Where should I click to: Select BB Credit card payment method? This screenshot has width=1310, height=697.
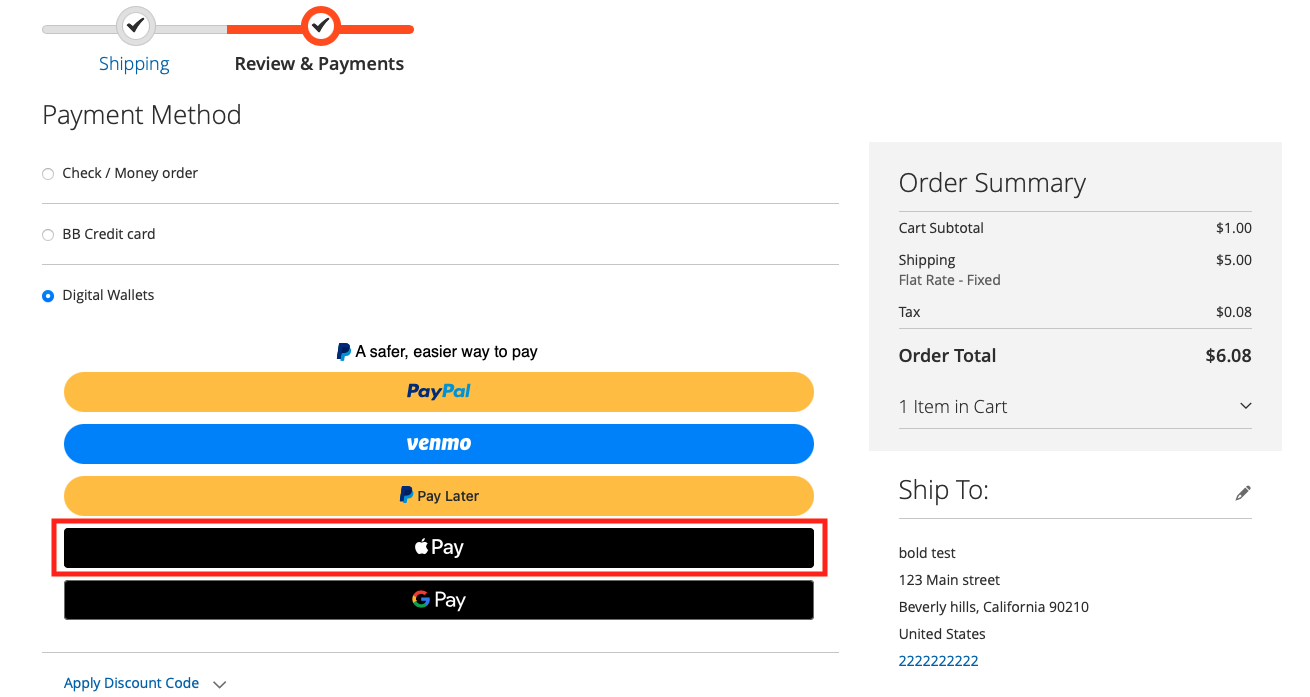tap(47, 234)
